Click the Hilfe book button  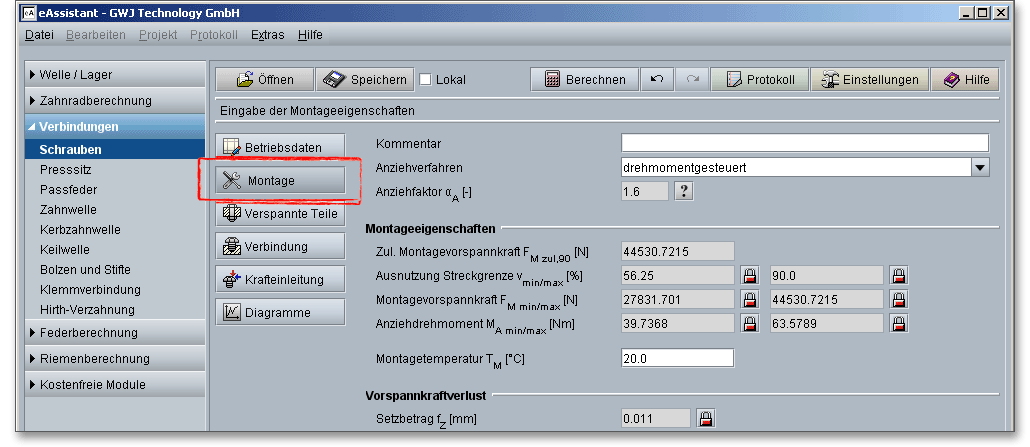965,80
